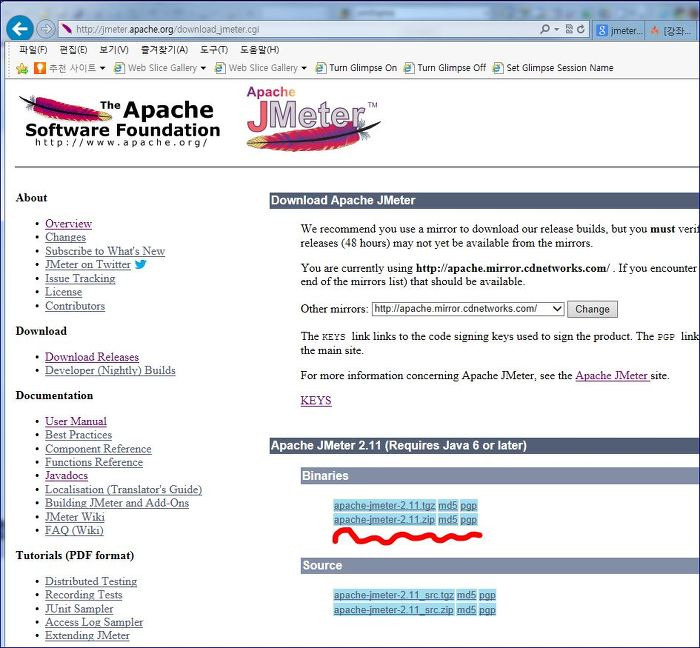Screen dimensions: 700x648
Task: Open the 보기(V) menu
Action: tap(114, 50)
